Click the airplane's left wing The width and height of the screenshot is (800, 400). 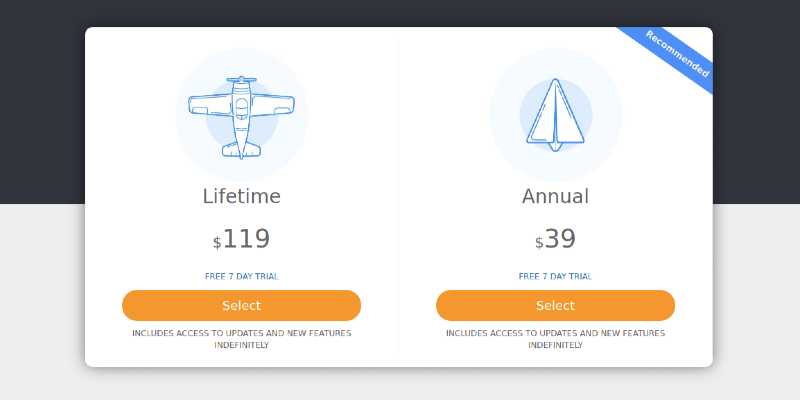pyautogui.click(x=208, y=103)
